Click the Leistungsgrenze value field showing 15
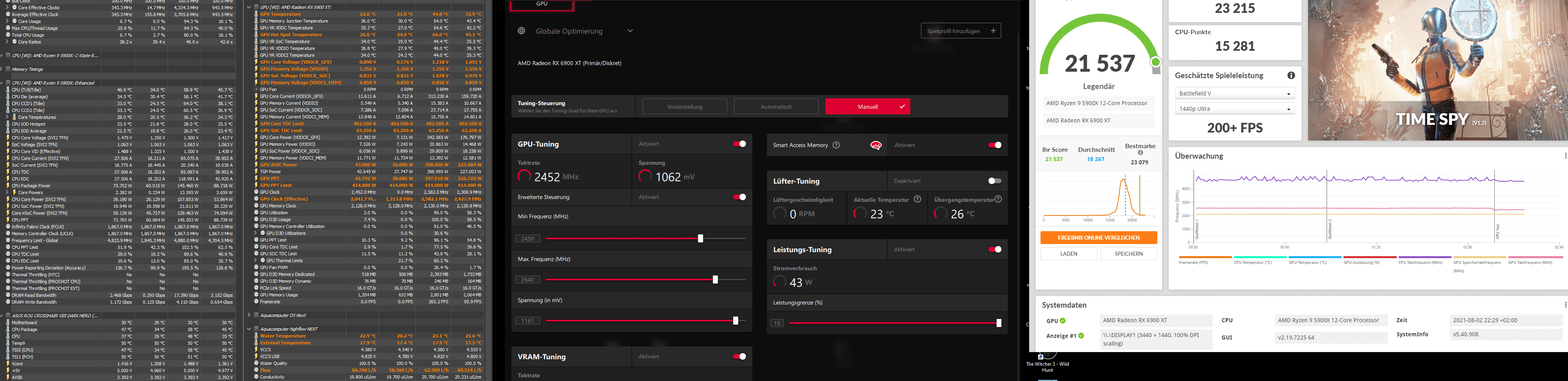This screenshot has width=1568, height=381. [777, 323]
